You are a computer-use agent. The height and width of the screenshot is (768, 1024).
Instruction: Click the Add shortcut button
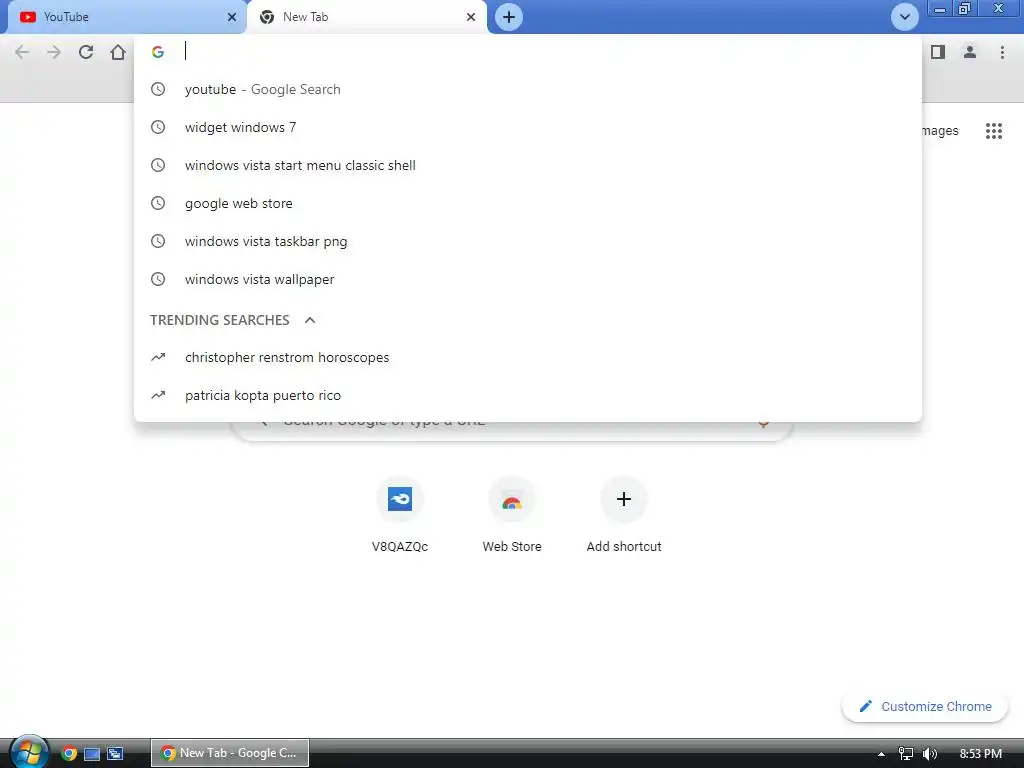click(624, 515)
